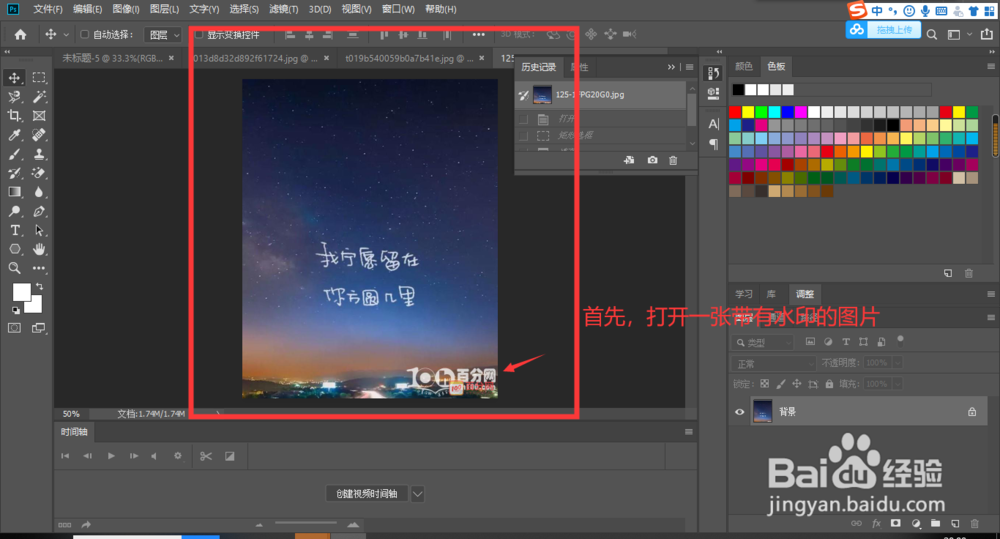This screenshot has height=539, width=1000.
Task: Switch to document tab 013d8d32d892f61724.jpg
Action: [255, 58]
